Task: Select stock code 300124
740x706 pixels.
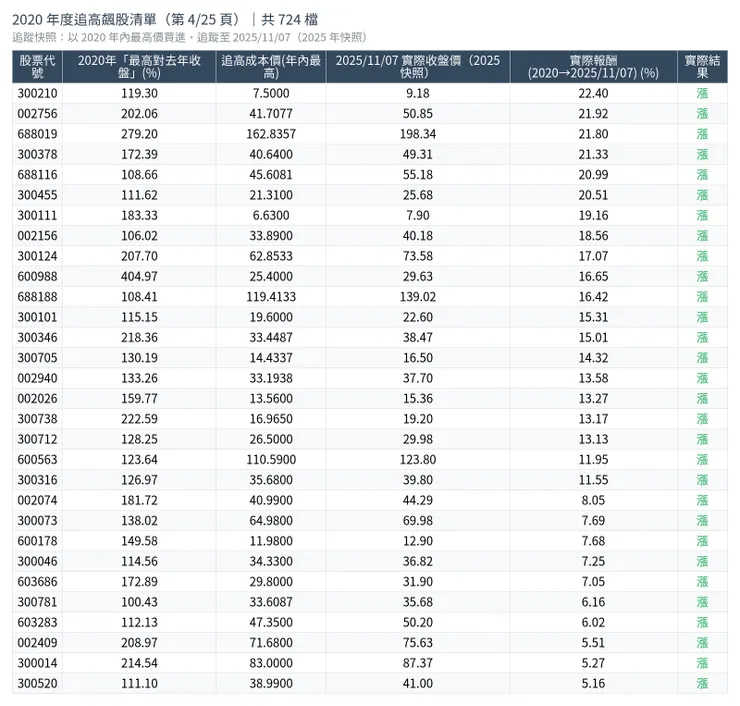Action: click(x=37, y=256)
